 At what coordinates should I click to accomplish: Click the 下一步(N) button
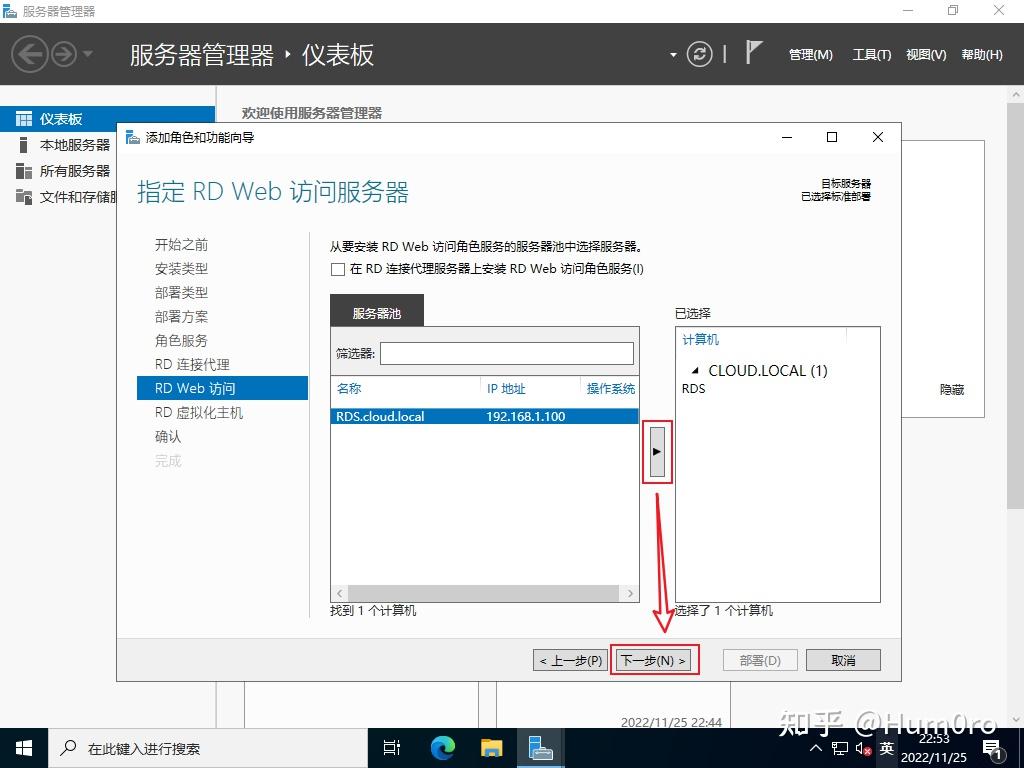[x=655, y=659]
